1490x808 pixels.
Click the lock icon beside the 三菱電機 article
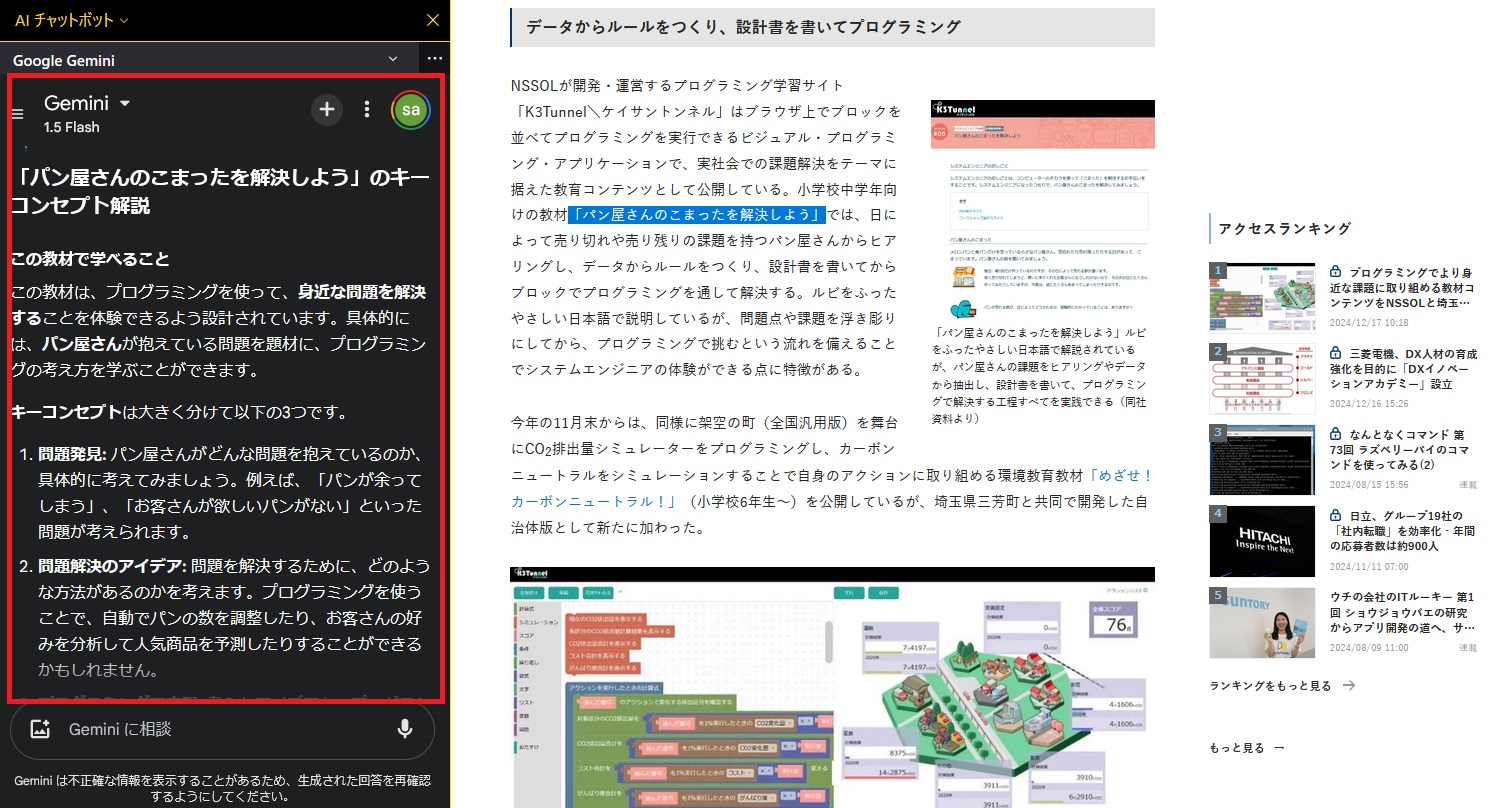click(x=1335, y=353)
